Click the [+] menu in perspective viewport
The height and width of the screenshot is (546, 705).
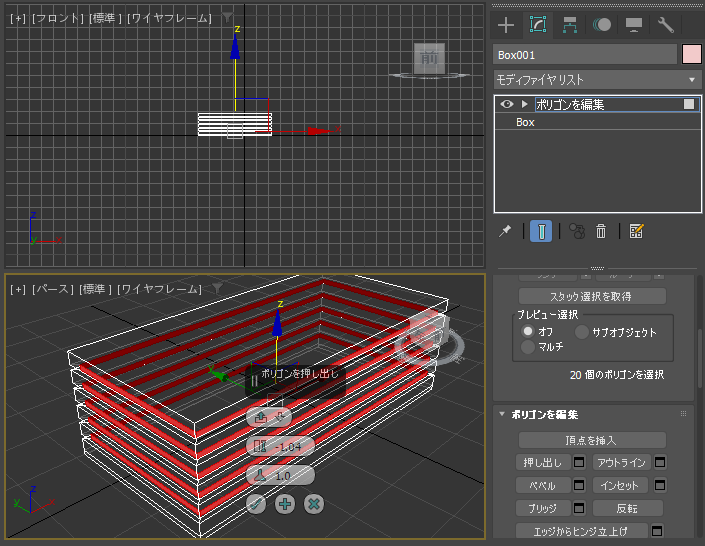(18, 289)
